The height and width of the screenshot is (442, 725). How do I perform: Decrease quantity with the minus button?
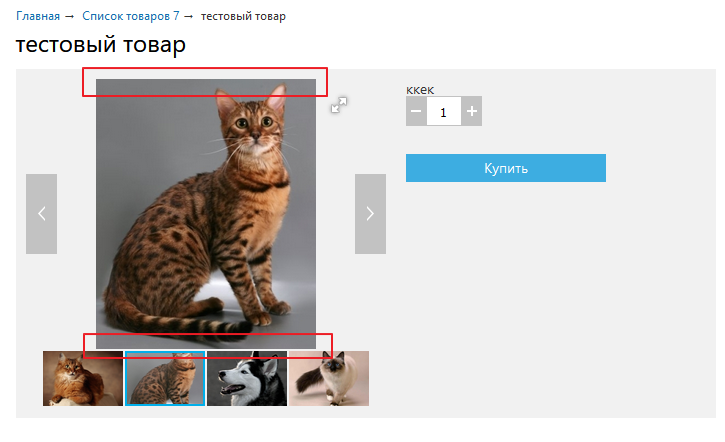pos(416,111)
